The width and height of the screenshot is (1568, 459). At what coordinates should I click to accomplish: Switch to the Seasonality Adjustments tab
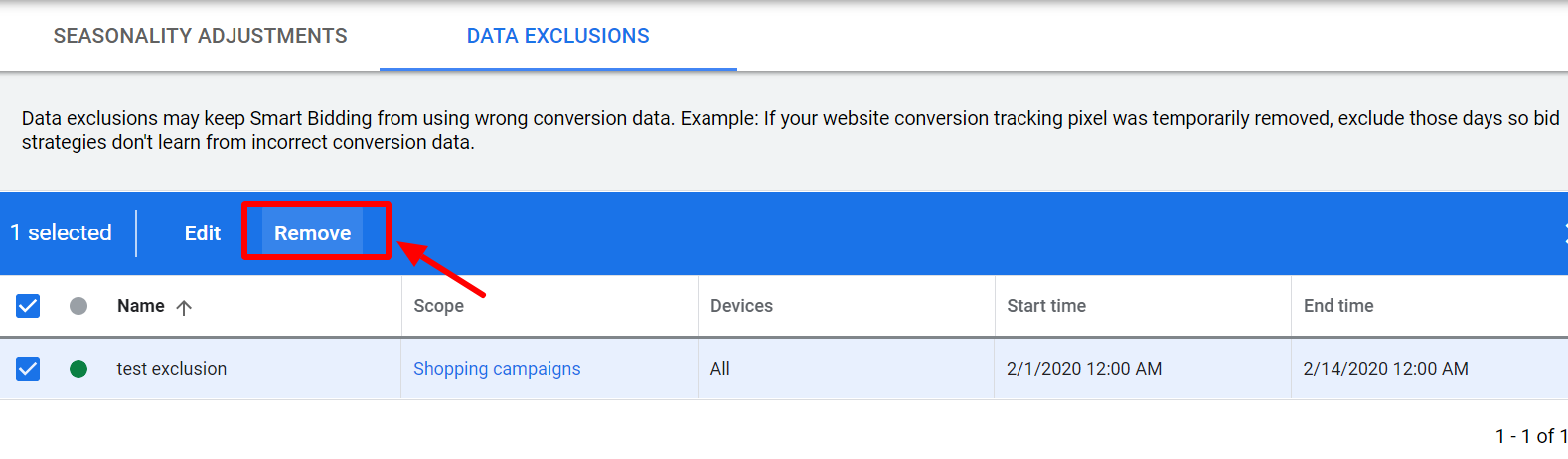[x=200, y=36]
